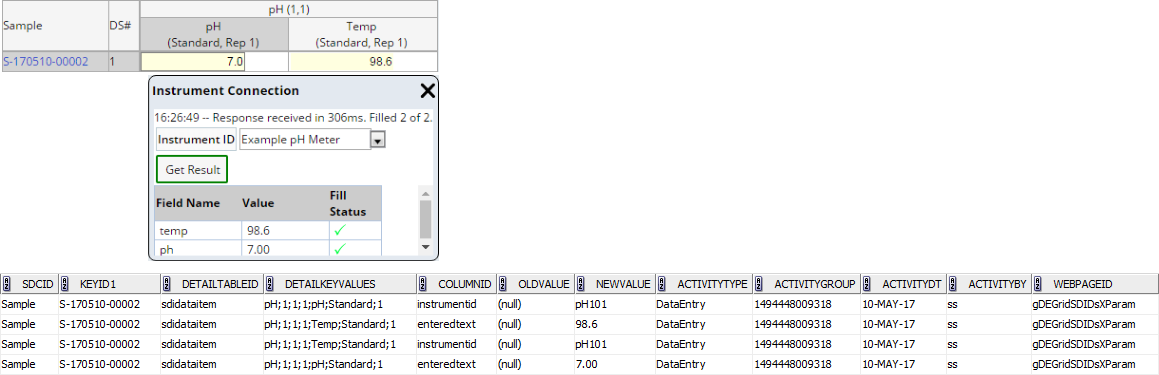Click the pH result field showing 7.0
This screenshot has width=1159, height=375.
pyautogui.click(x=192, y=61)
